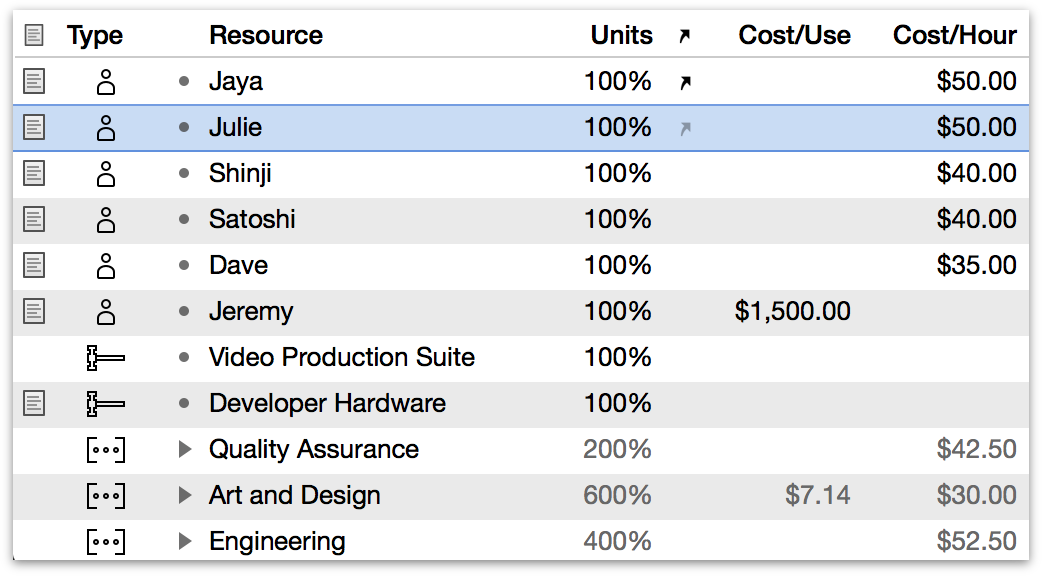
Task: Expand the Engineering group
Action: [x=185, y=541]
